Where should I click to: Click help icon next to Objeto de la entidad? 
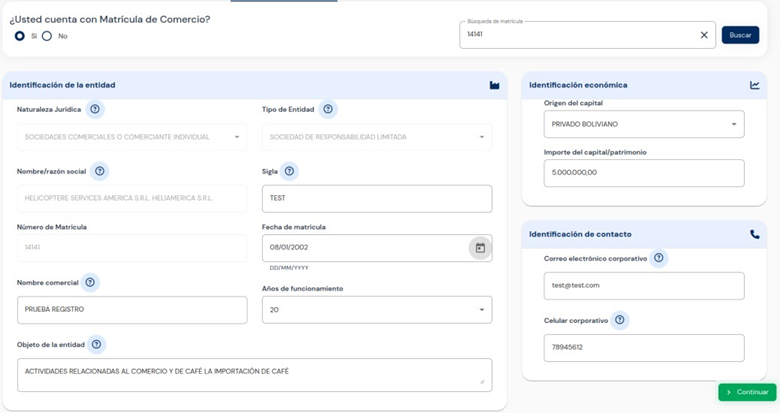(96, 345)
